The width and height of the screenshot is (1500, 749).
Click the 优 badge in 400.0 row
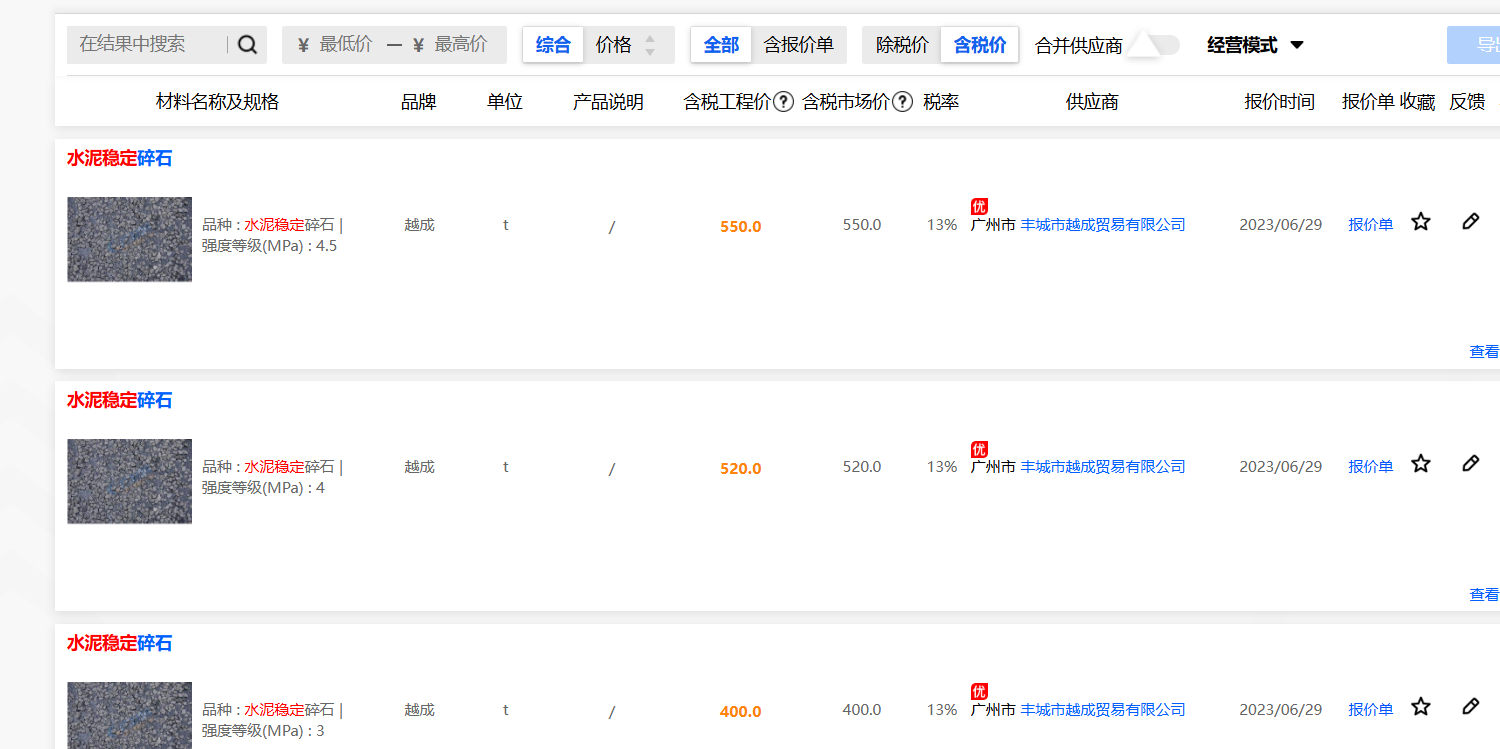(979, 691)
